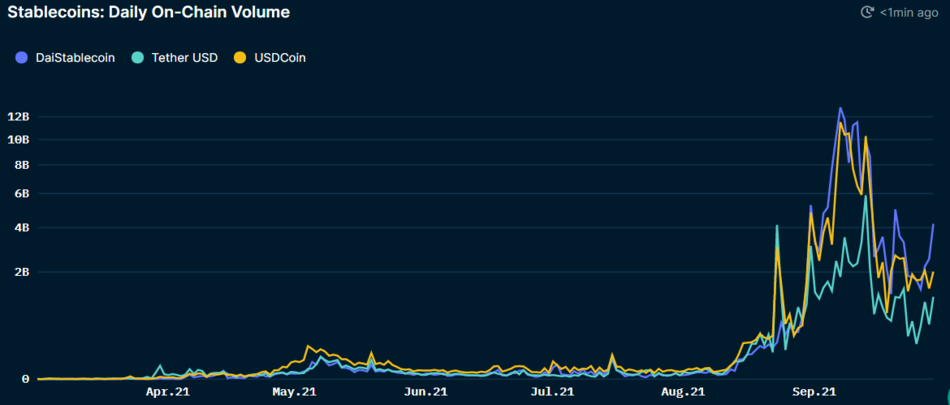Click the purple DaiStablecoin legend dot
This screenshot has height=405, width=950.
pos(22,58)
